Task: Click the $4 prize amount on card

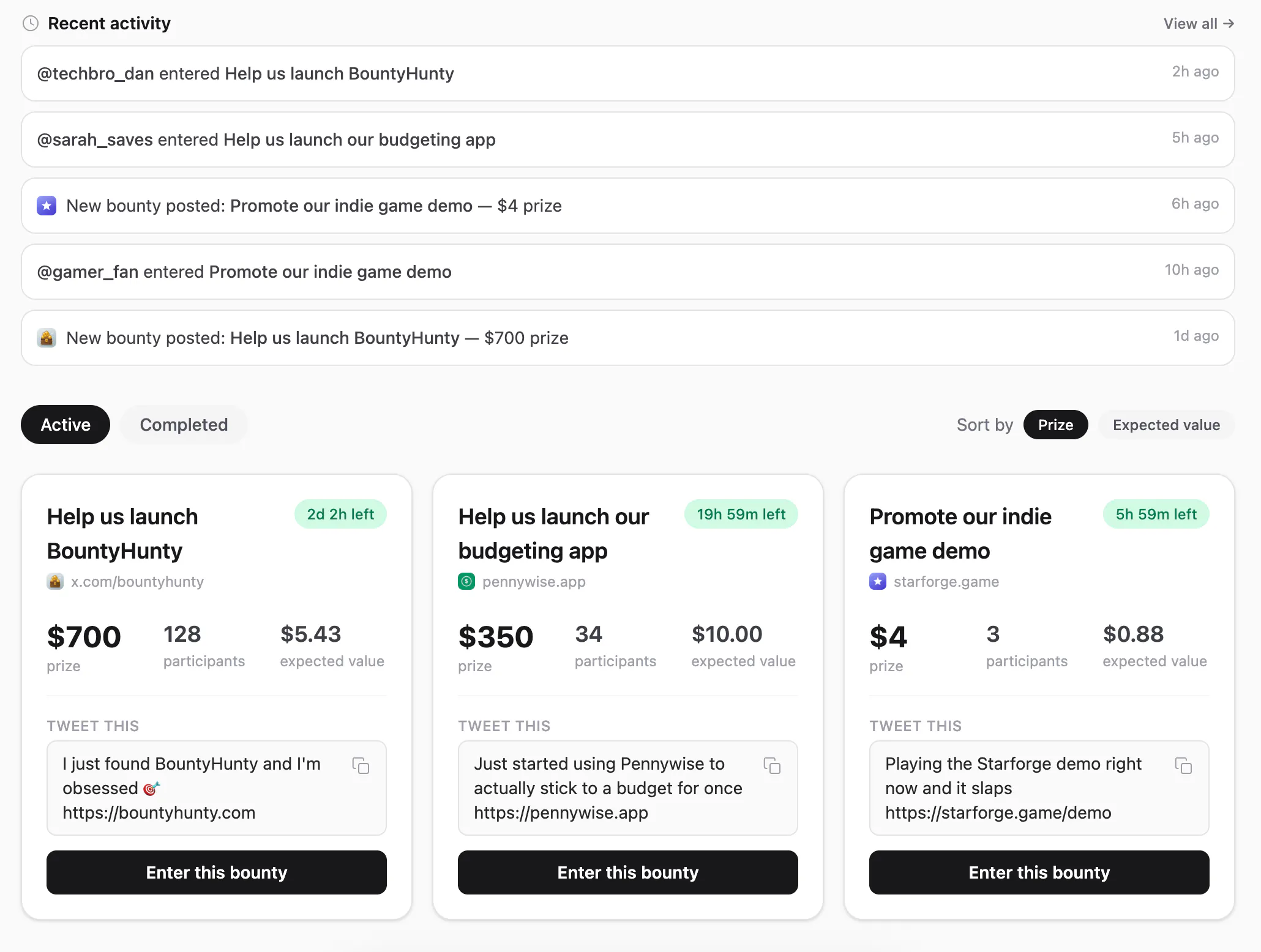Action: click(x=888, y=637)
